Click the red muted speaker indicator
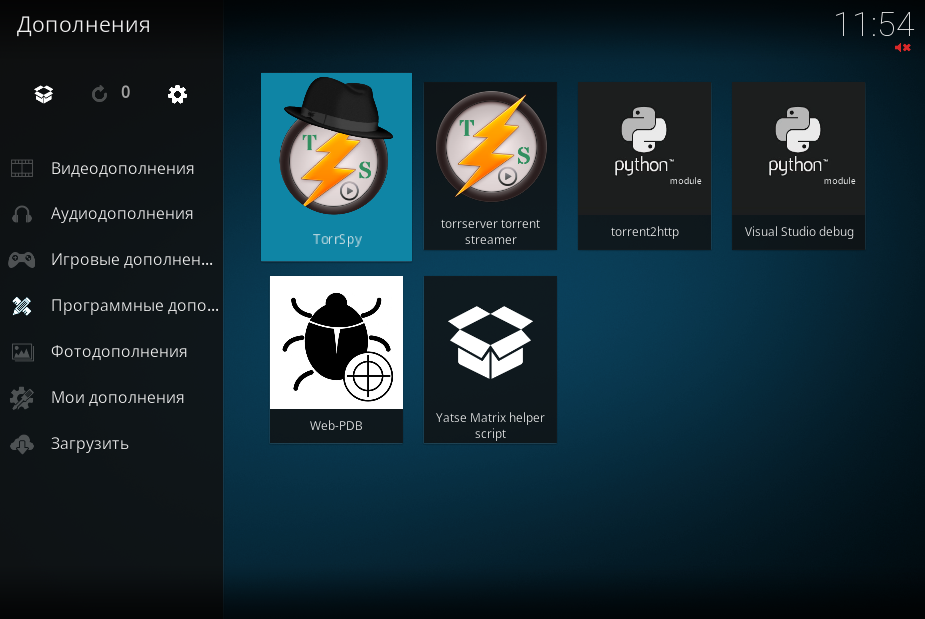 click(902, 47)
